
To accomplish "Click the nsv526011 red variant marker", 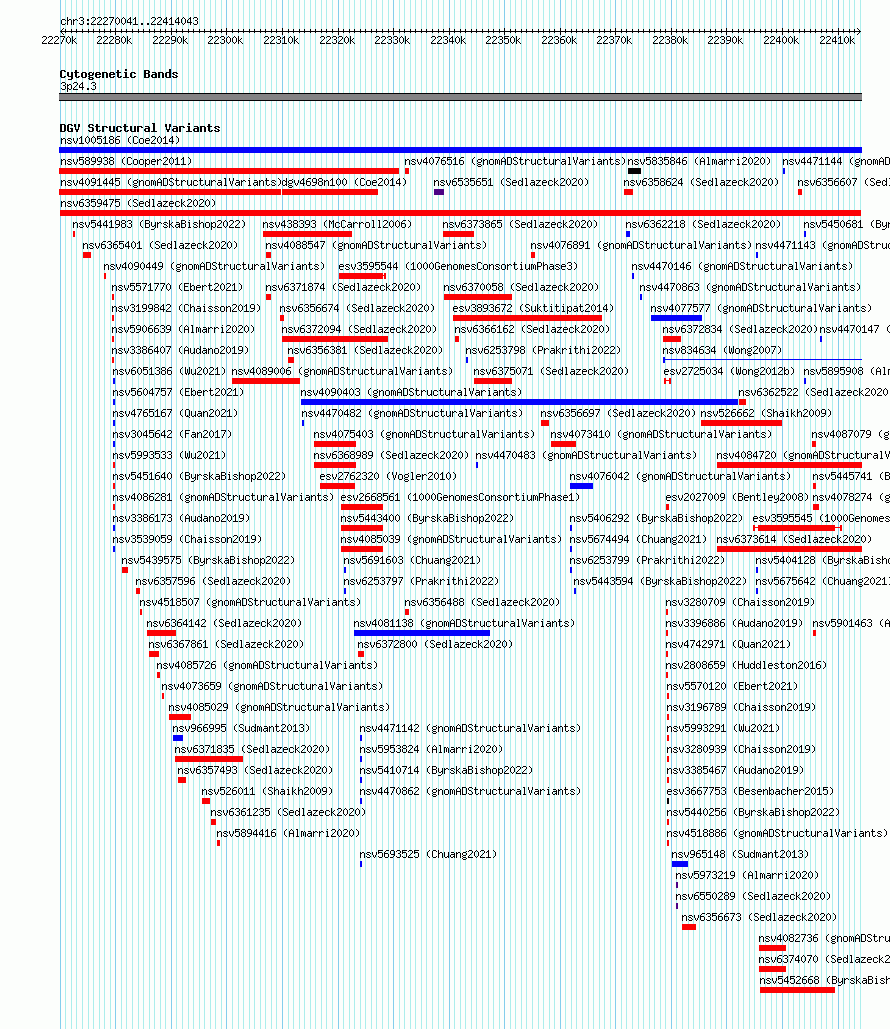I will 206,801.
